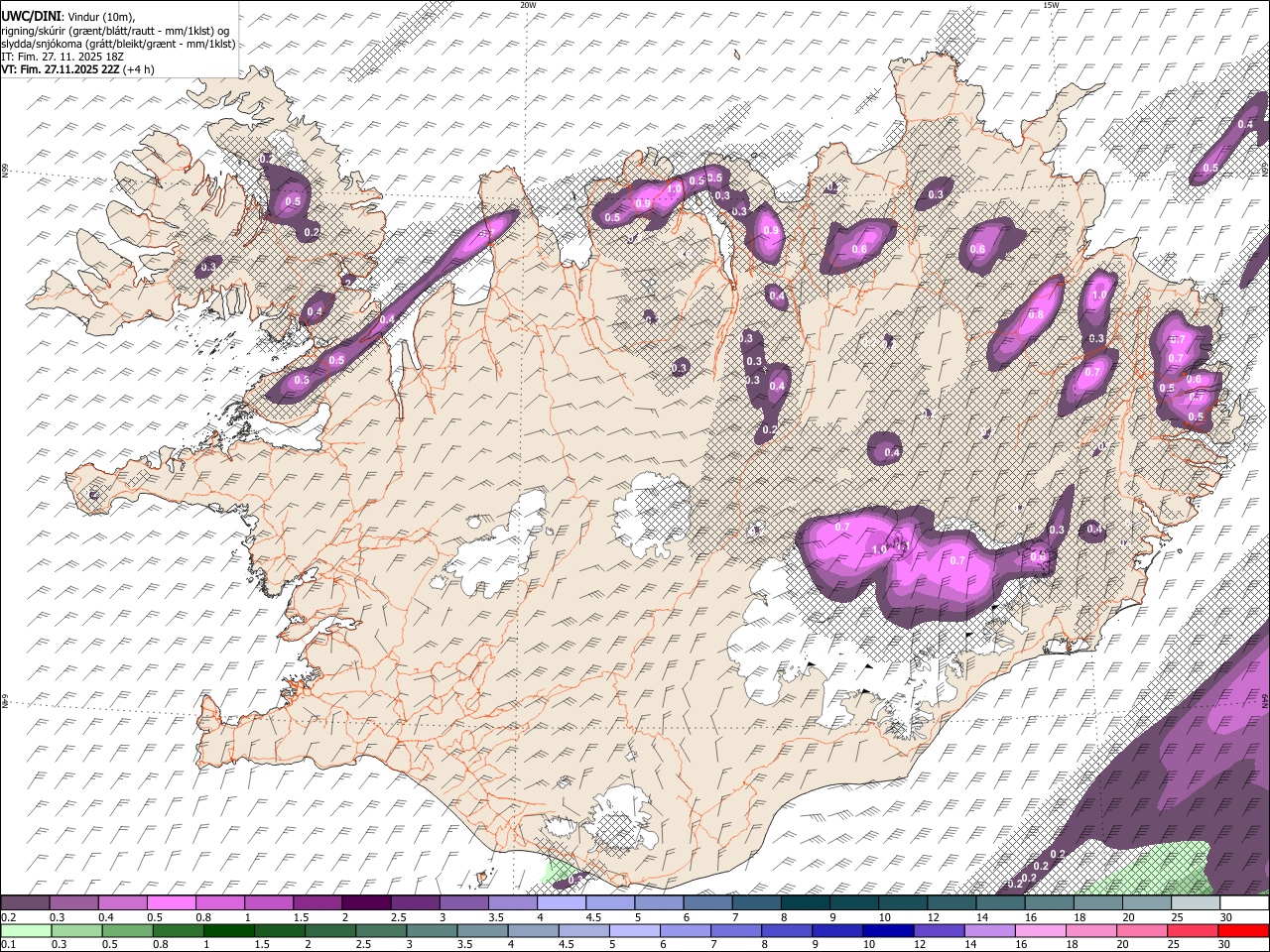Click the 2.5 swatch in the upper legend row

tap(415, 903)
